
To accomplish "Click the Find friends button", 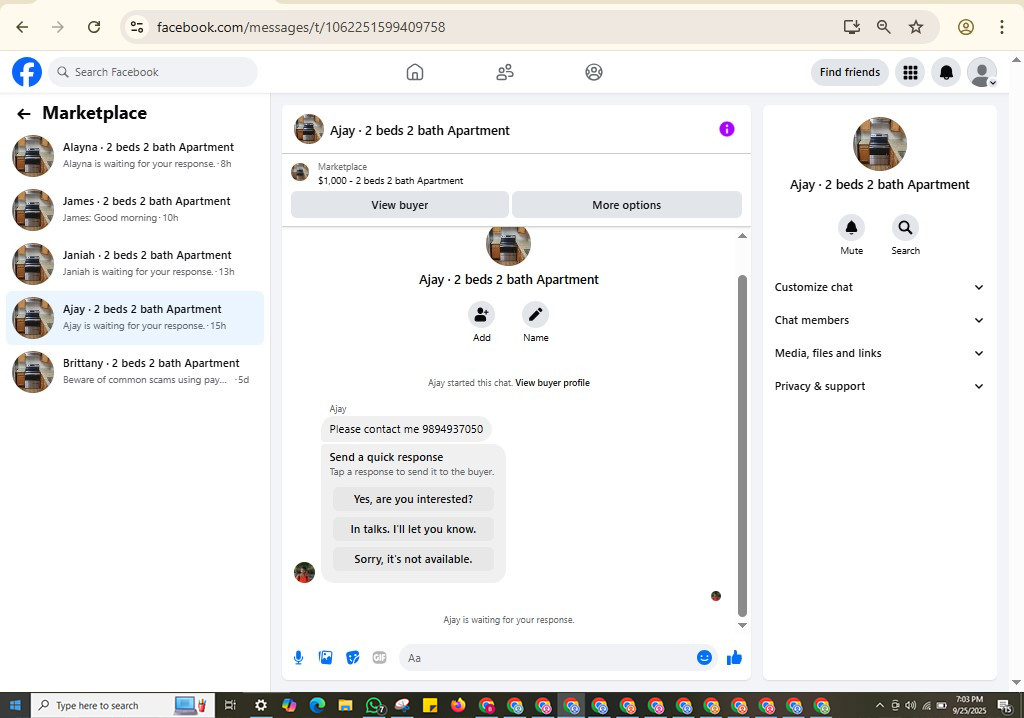I will (850, 72).
